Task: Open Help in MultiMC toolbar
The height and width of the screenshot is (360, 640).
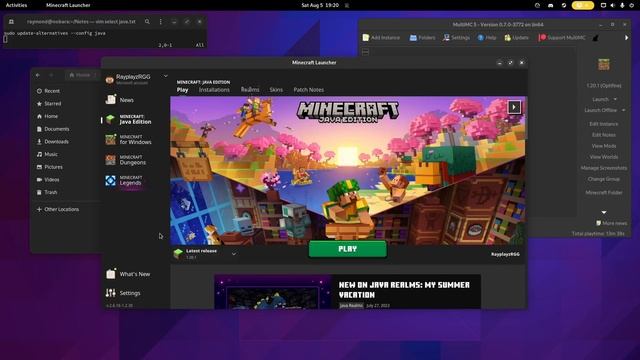Action: coord(487,38)
